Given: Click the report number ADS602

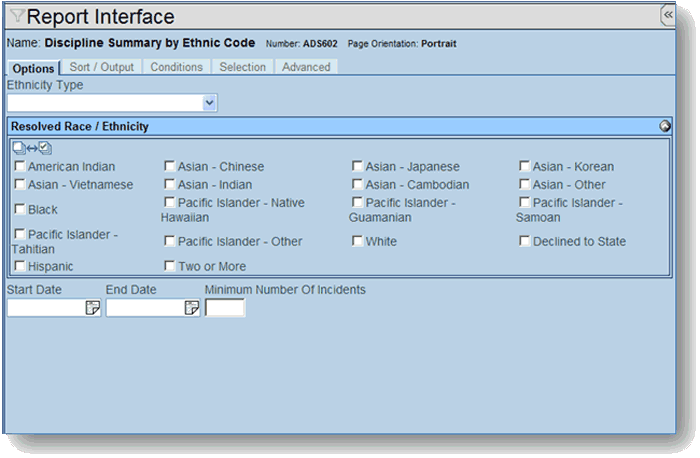Looking at the screenshot, I should point(320,44).
